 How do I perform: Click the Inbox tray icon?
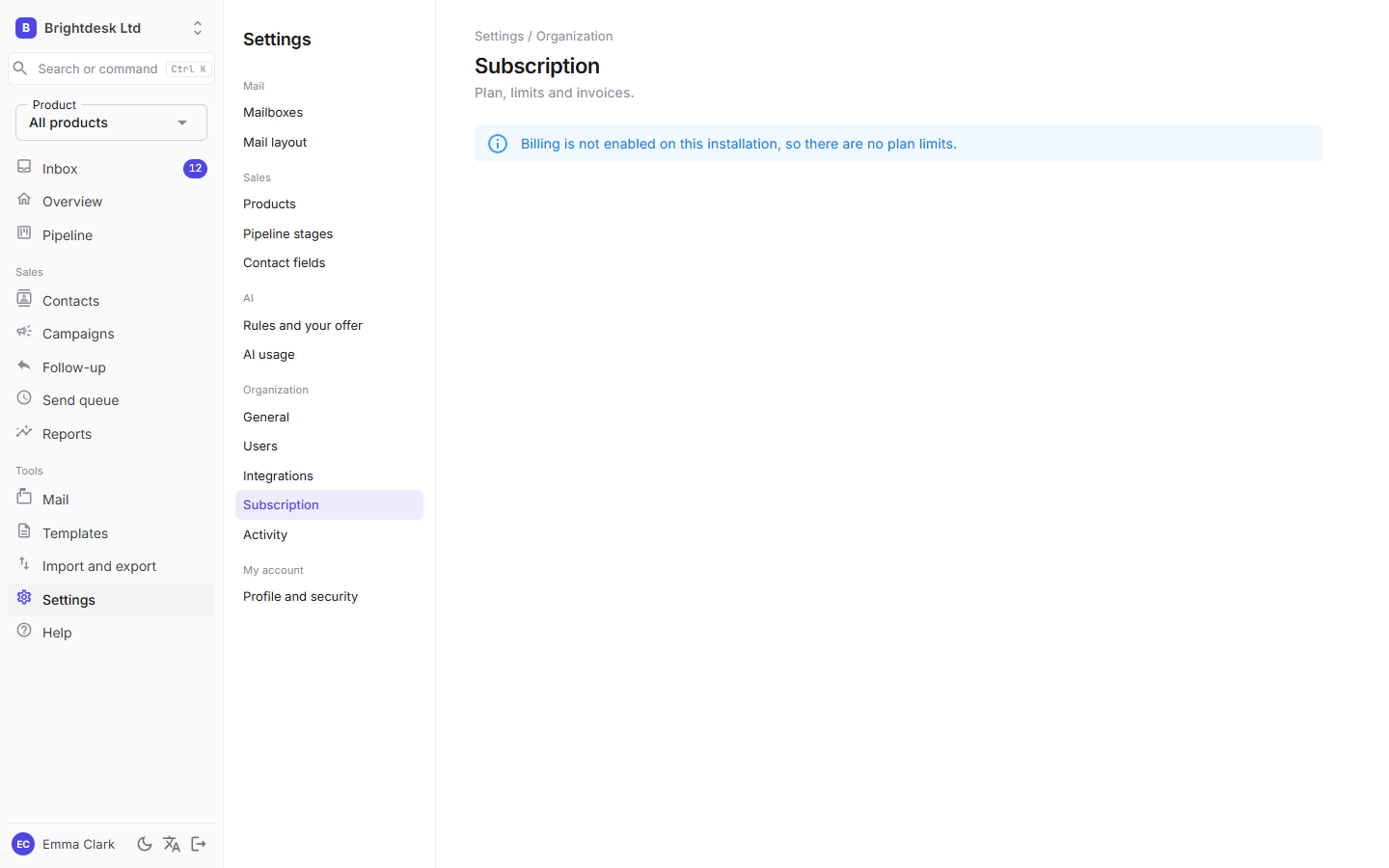tap(24, 167)
